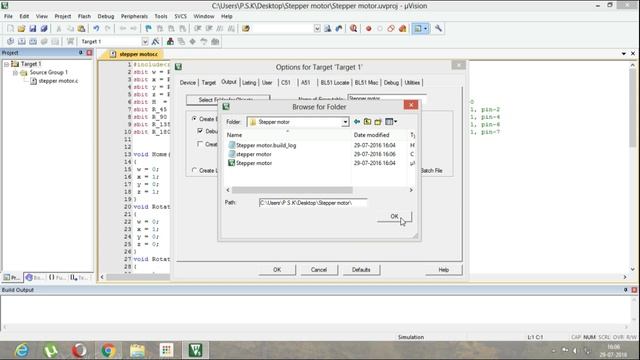Open the Peripherals menu

click(134, 16)
